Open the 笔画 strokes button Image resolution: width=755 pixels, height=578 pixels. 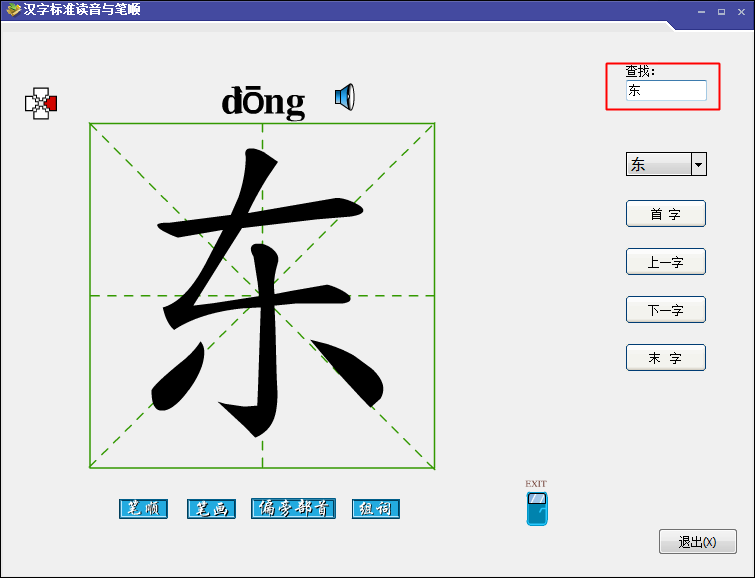[x=211, y=509]
